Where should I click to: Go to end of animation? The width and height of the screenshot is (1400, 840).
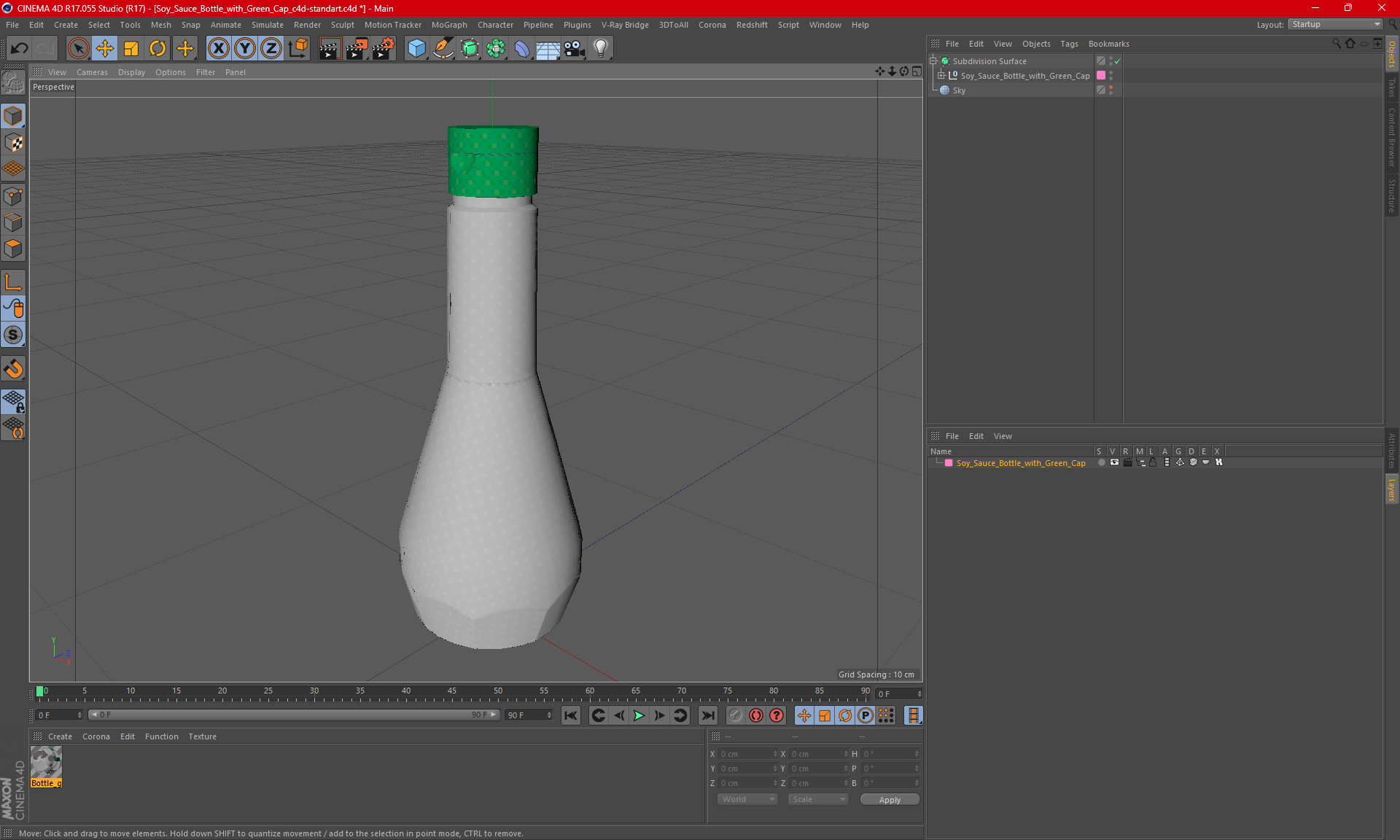tap(707, 715)
